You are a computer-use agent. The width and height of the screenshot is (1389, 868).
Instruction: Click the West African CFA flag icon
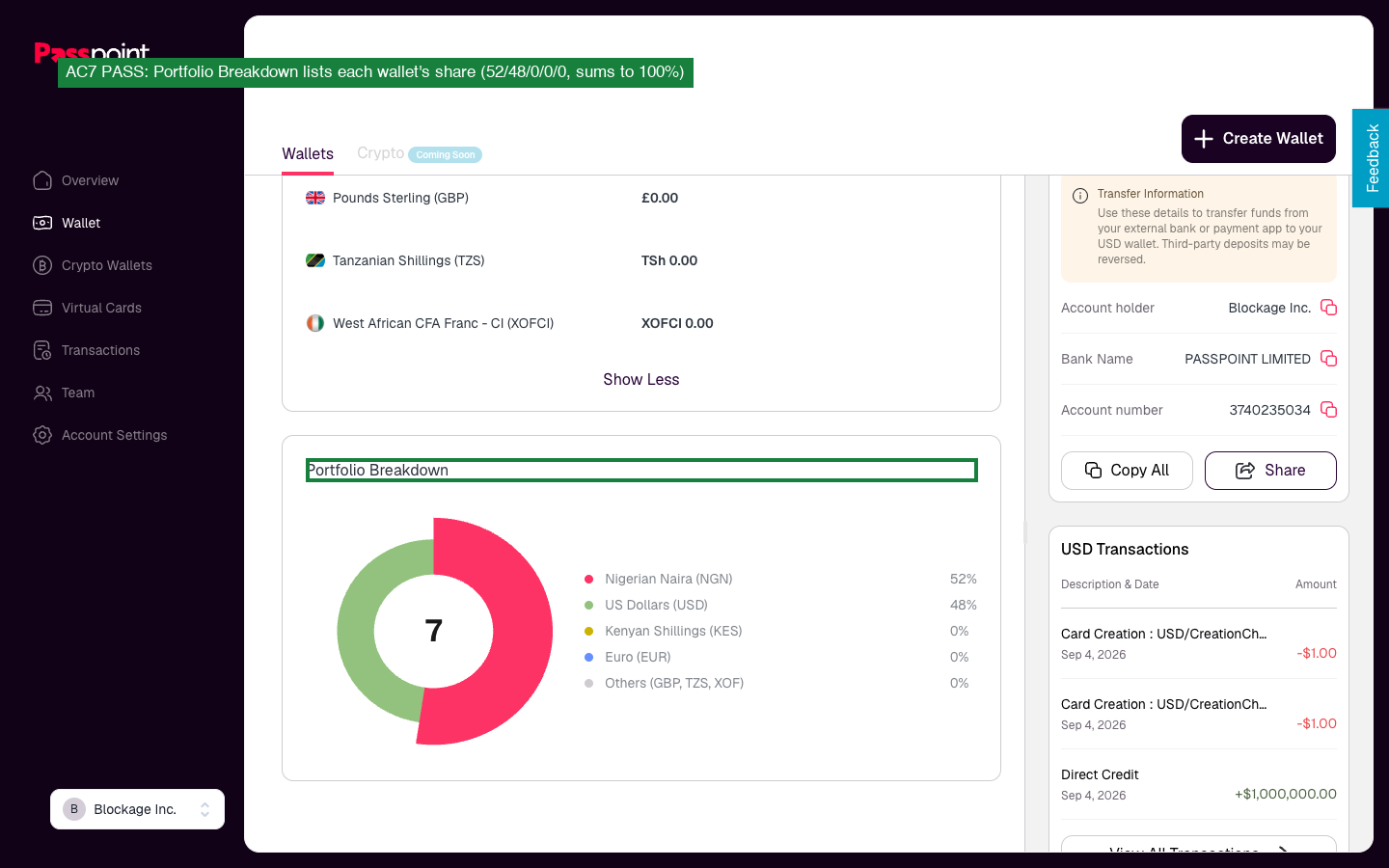coord(315,323)
